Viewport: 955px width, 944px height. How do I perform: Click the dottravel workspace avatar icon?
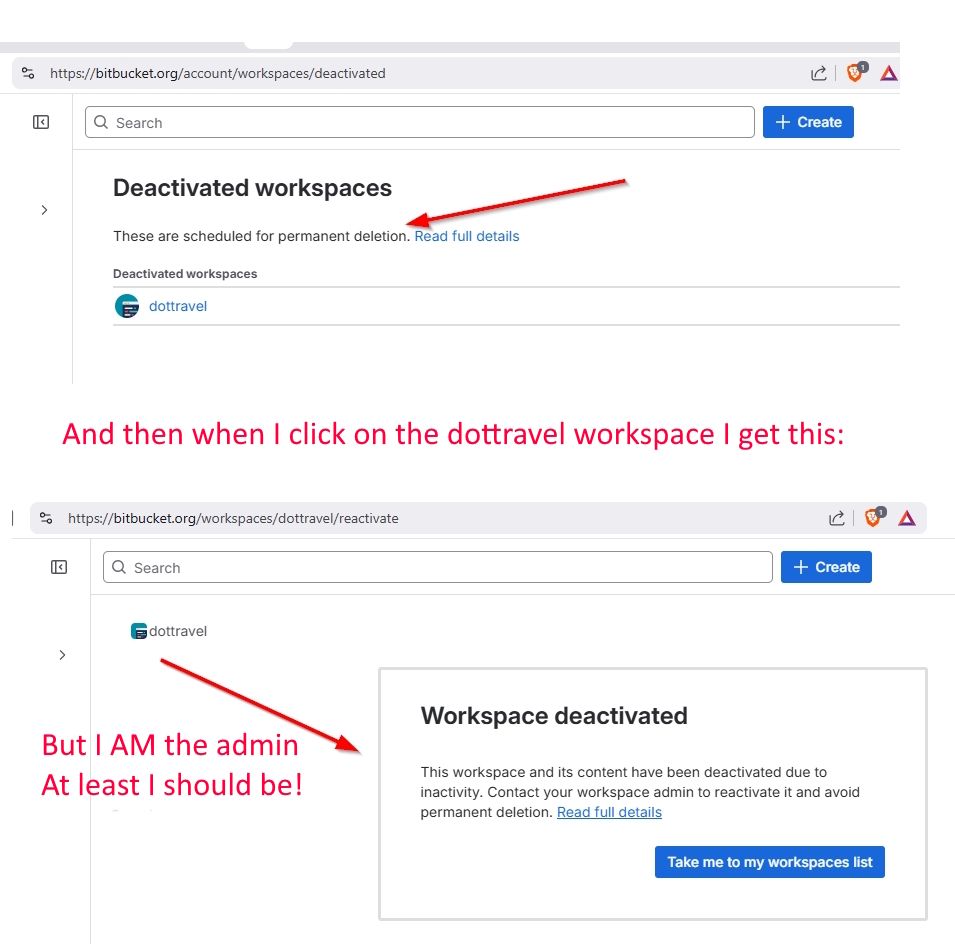coord(125,305)
